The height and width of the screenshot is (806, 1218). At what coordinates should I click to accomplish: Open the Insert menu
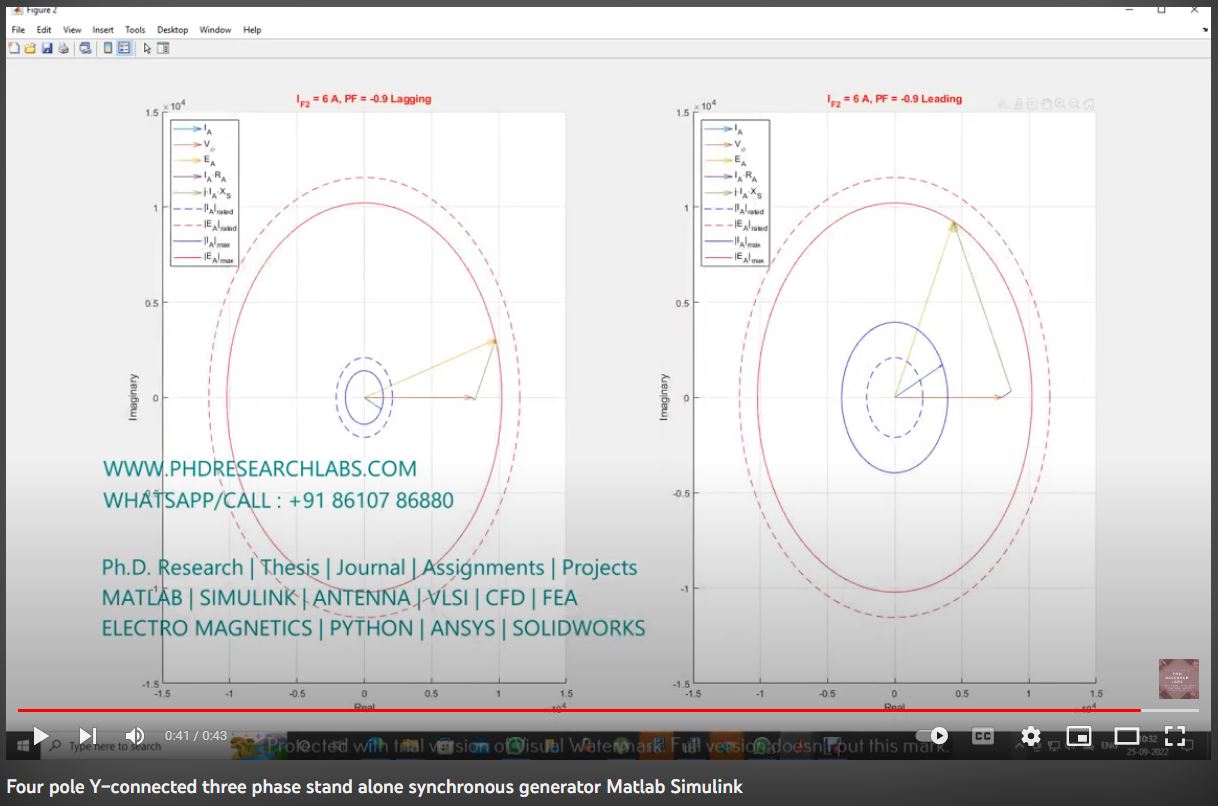point(103,30)
